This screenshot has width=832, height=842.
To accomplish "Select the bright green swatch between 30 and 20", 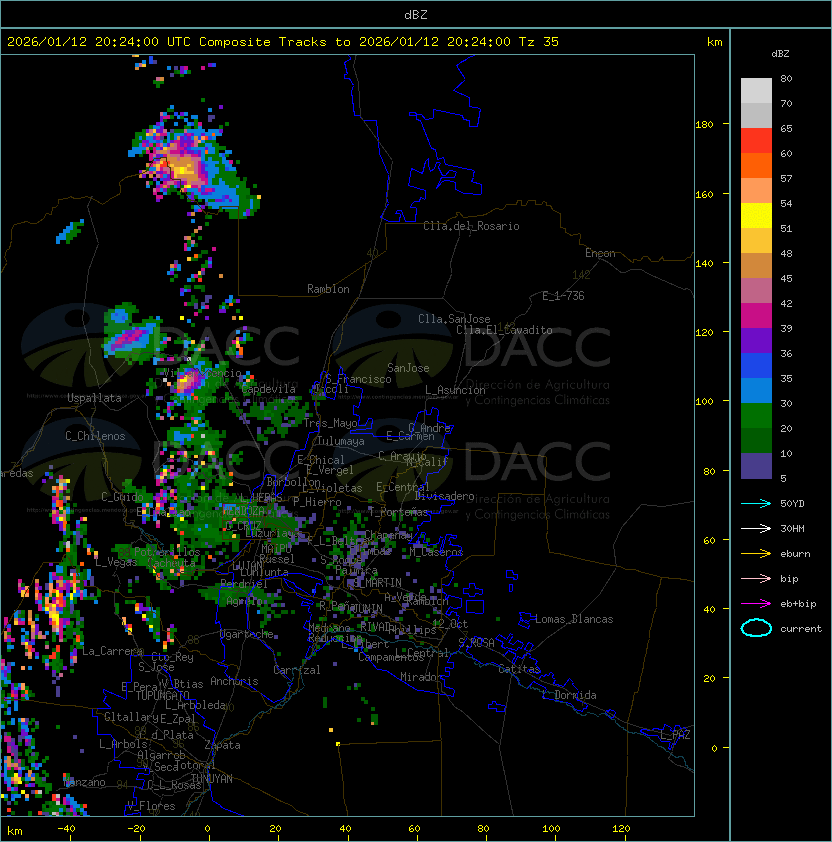I will [756, 415].
